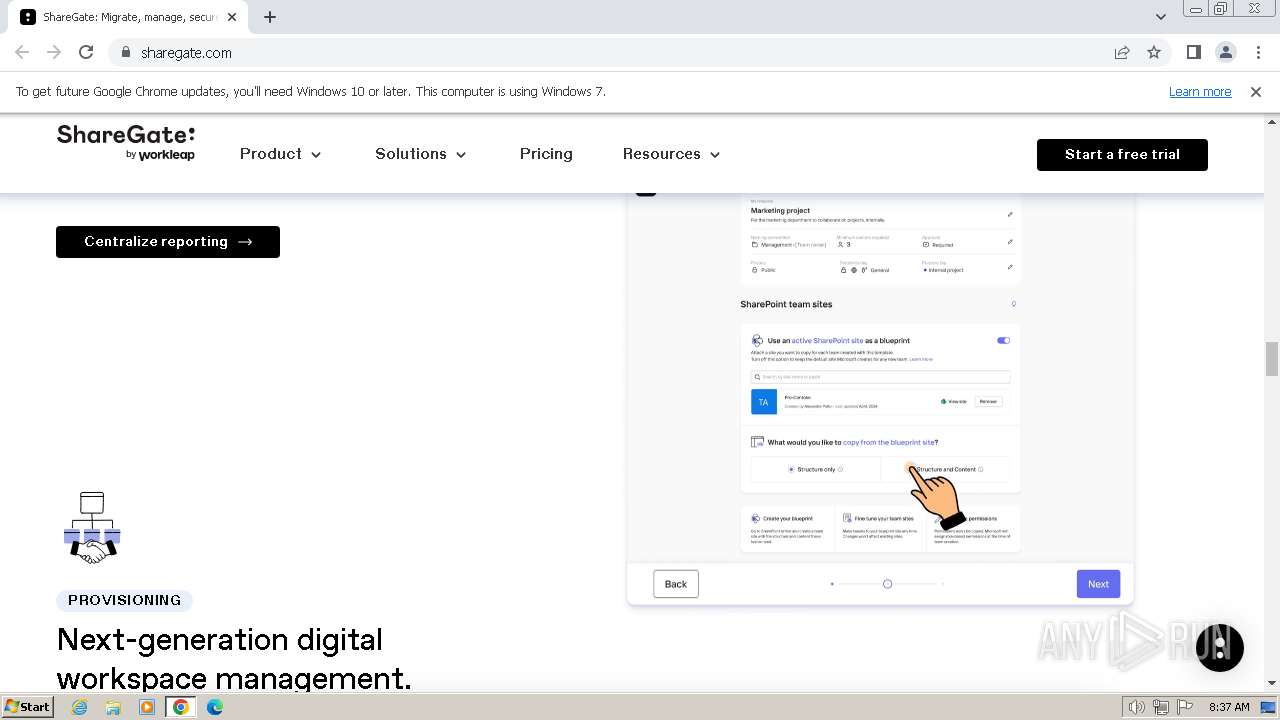Open File Explorer from taskbar
Viewport: 1280px width, 720px height.
[113, 707]
